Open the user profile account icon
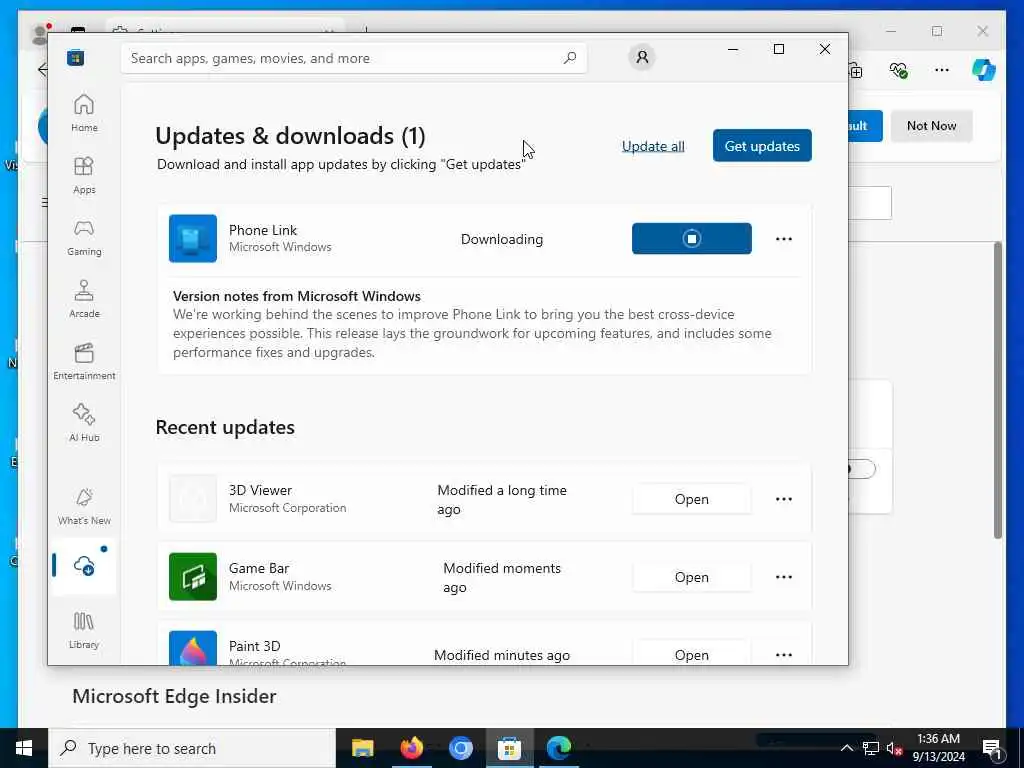The image size is (1024, 768). pos(642,57)
